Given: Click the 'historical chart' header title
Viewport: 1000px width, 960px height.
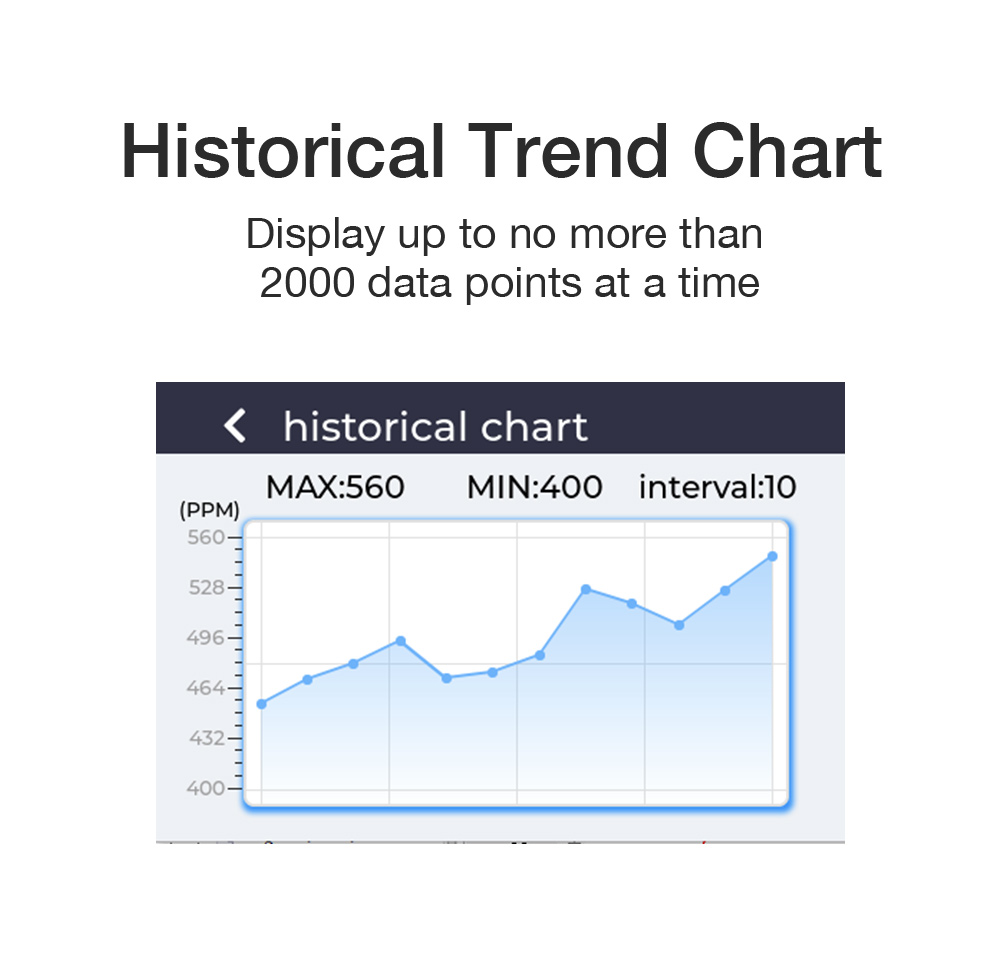Looking at the screenshot, I should point(435,427).
